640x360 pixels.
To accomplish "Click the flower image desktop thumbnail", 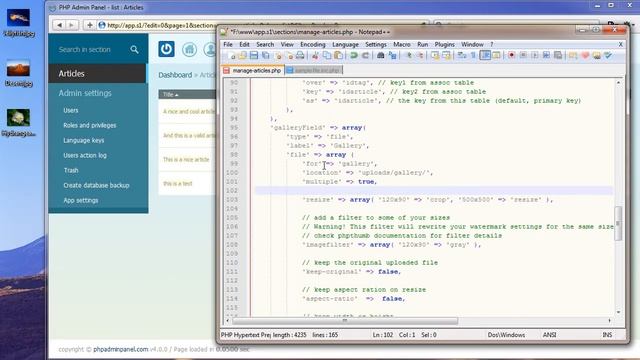I will (18, 118).
